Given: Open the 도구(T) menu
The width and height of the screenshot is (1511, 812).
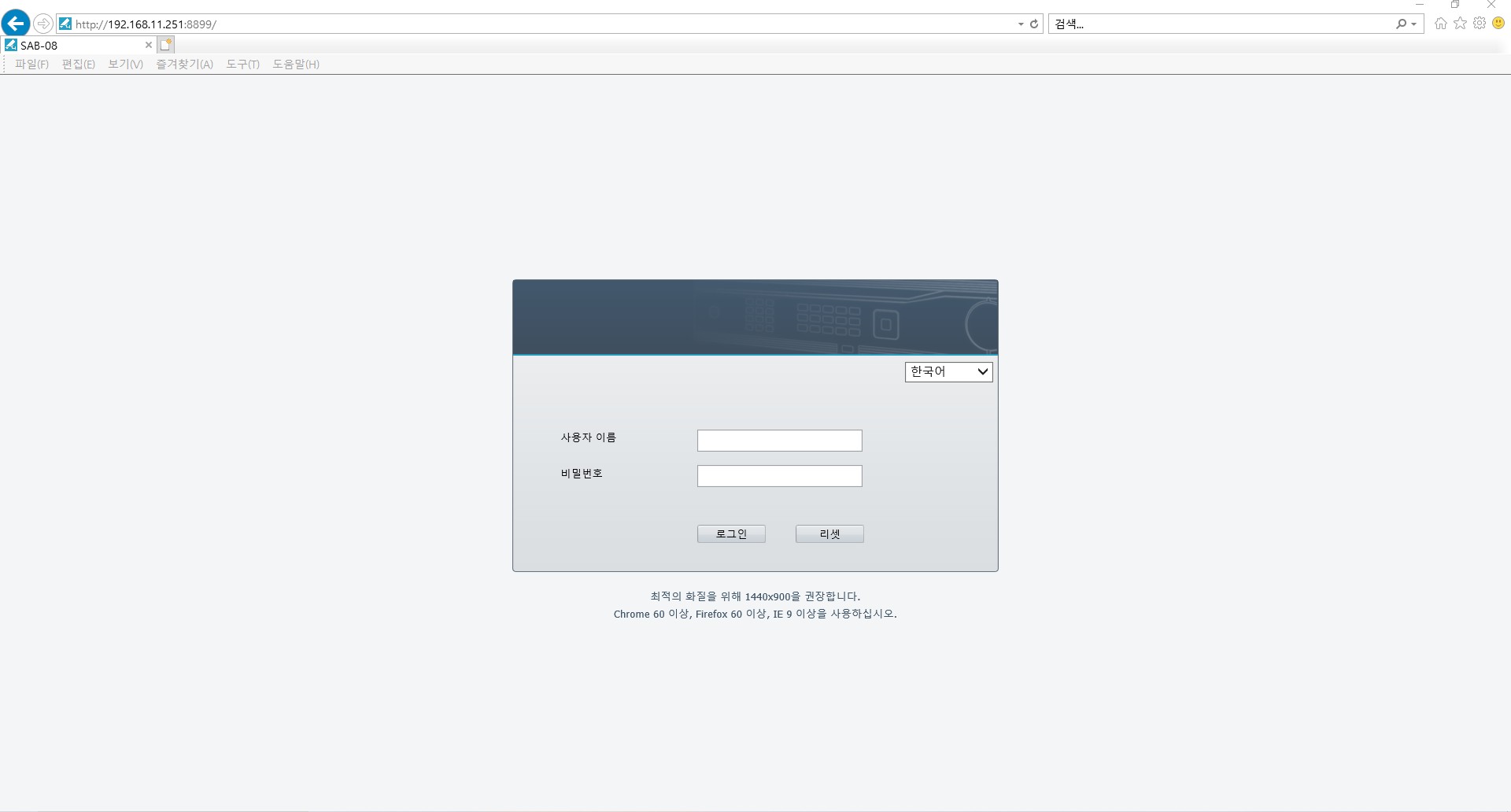Looking at the screenshot, I should 242,64.
